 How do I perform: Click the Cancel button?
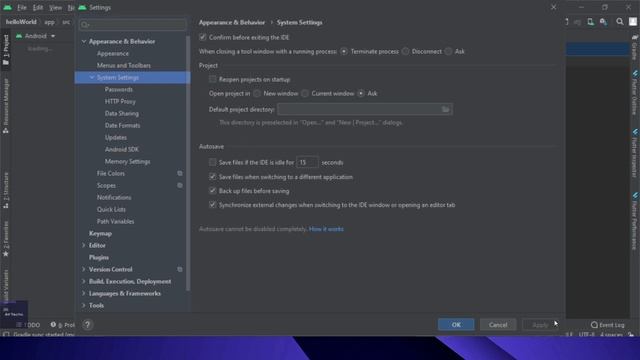click(x=498, y=325)
